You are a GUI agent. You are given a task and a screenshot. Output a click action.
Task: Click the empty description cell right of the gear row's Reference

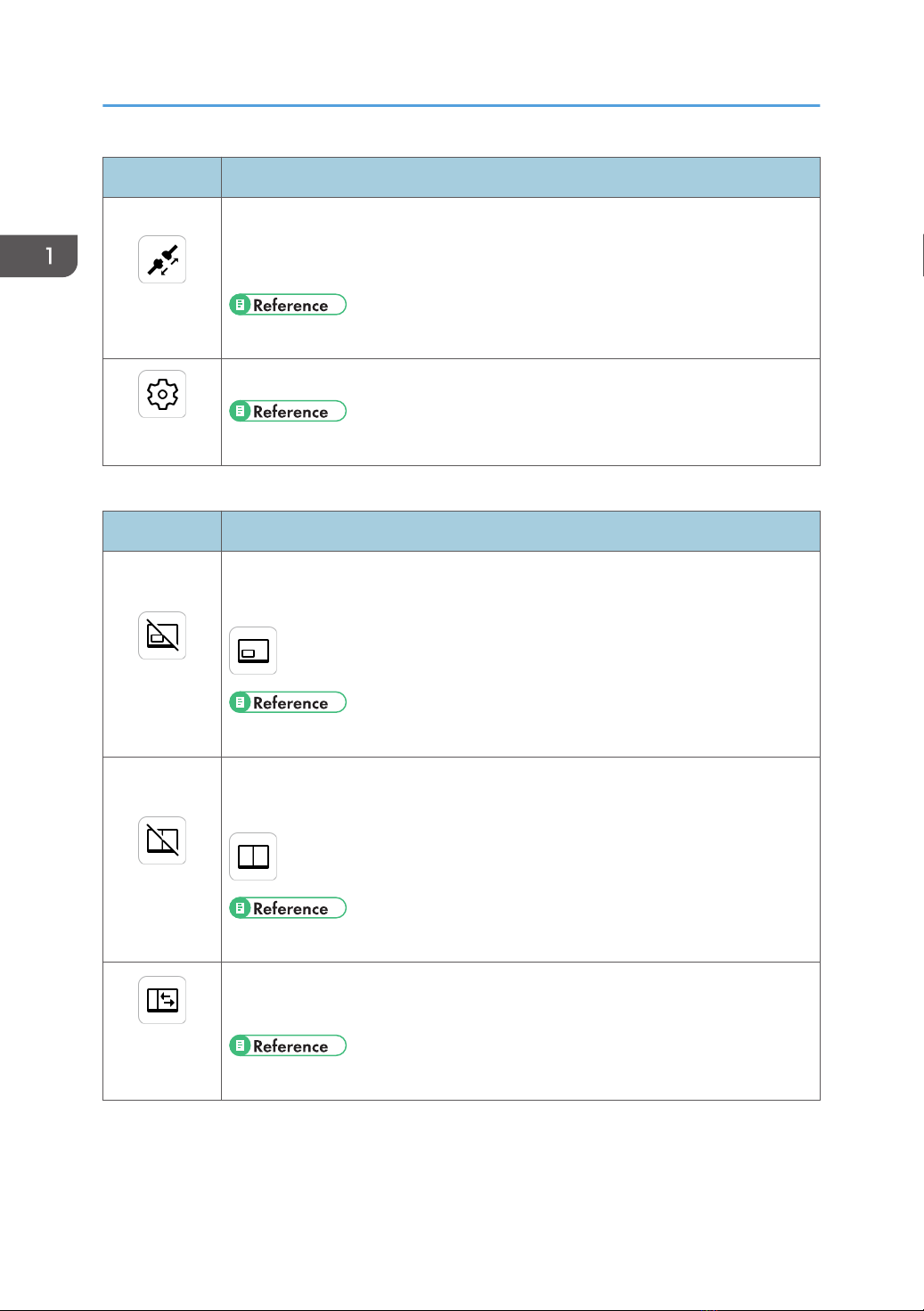click(583, 412)
